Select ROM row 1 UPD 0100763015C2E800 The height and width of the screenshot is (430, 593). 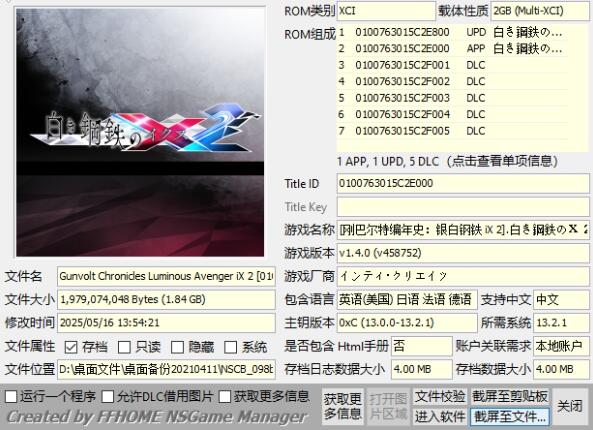pos(452,33)
